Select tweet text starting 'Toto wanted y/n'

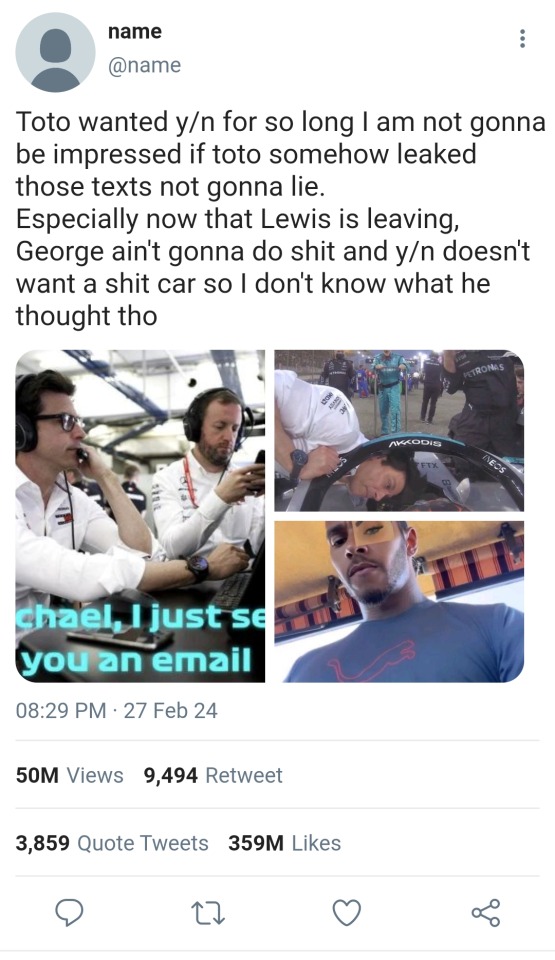click(x=281, y=217)
